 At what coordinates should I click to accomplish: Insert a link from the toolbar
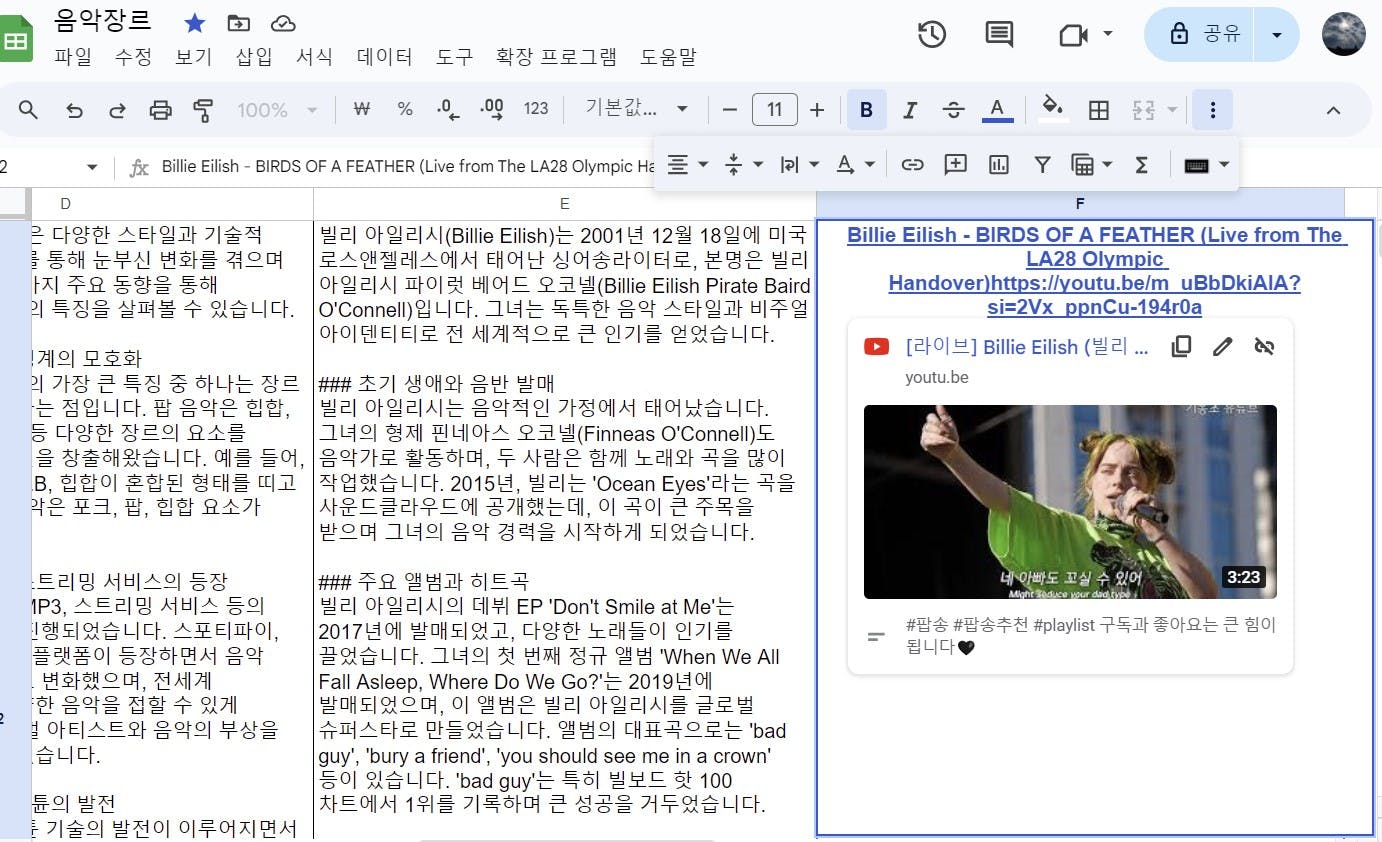tap(912, 165)
